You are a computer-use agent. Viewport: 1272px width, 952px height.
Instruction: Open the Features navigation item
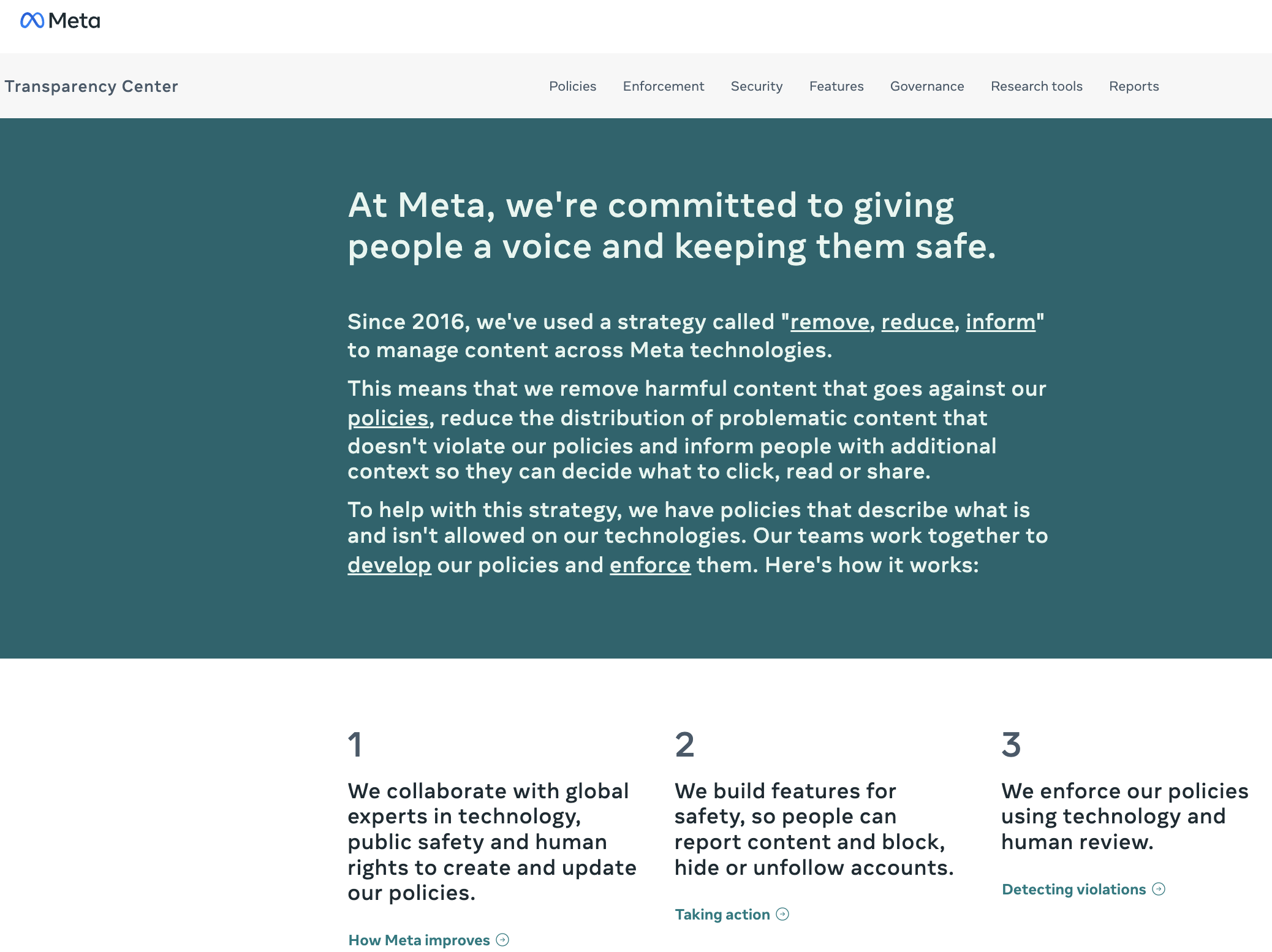(x=836, y=86)
